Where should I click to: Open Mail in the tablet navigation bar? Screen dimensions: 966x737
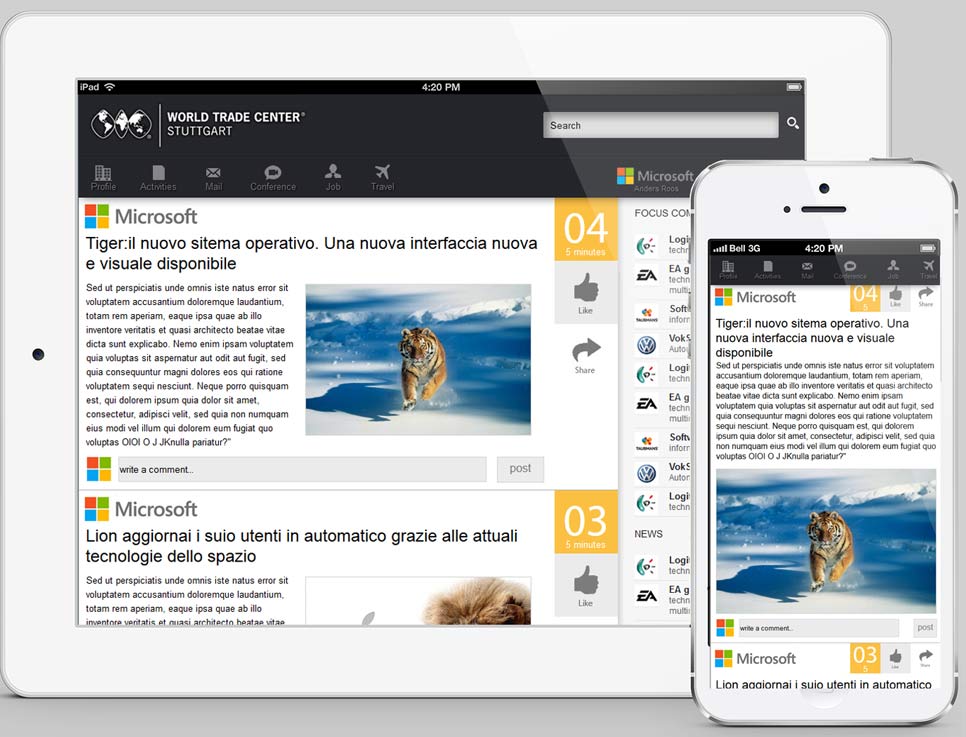[213, 177]
